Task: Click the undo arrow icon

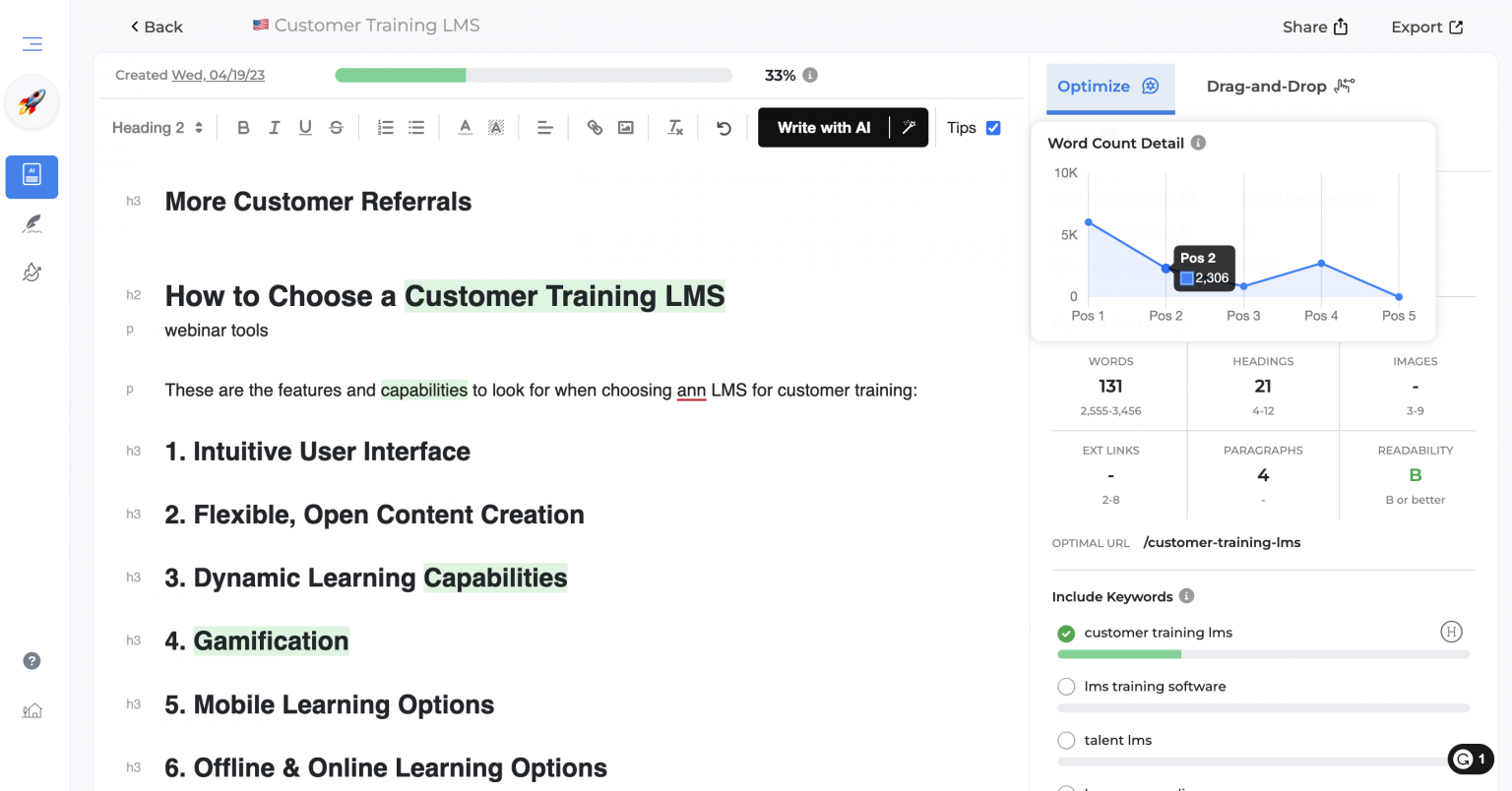Action: click(x=723, y=127)
